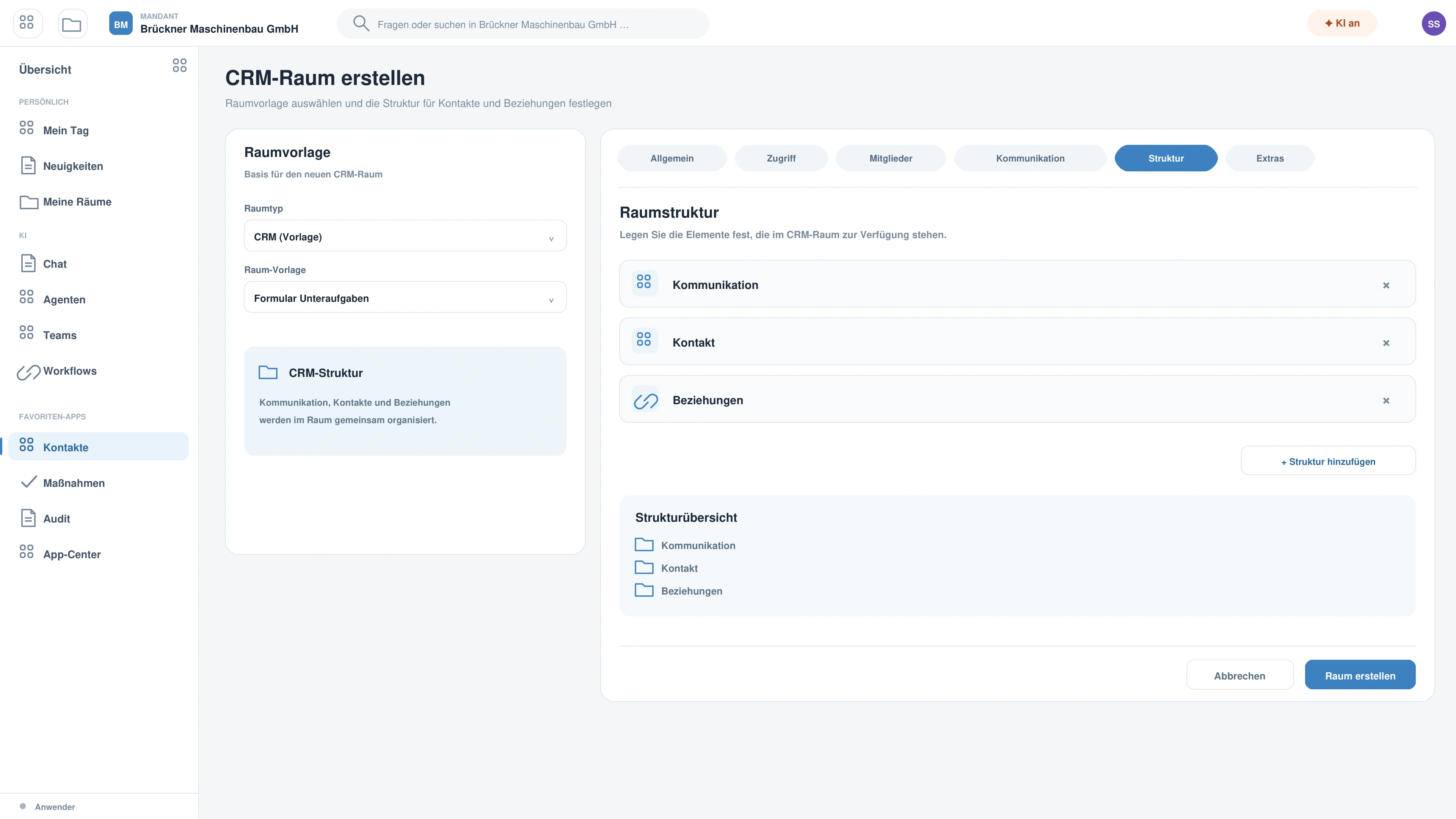Click the CRM-Struktur card title
This screenshot has height=819, width=1456.
[x=326, y=373]
